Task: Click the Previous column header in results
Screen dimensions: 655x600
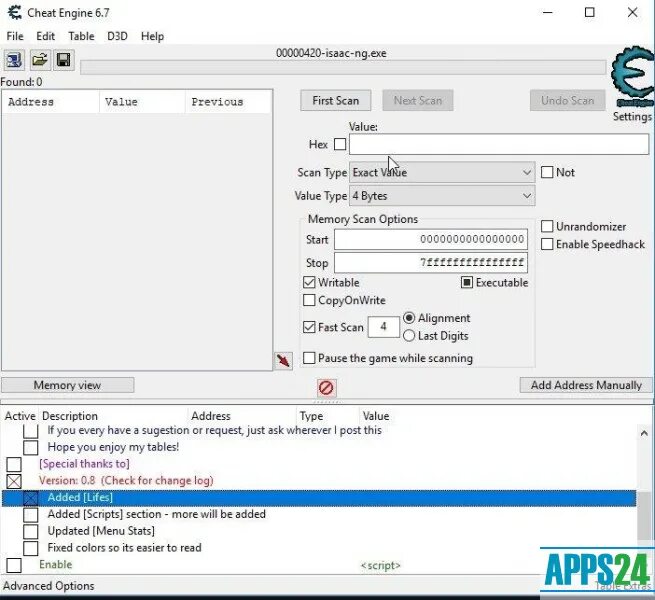Action: click(228, 102)
